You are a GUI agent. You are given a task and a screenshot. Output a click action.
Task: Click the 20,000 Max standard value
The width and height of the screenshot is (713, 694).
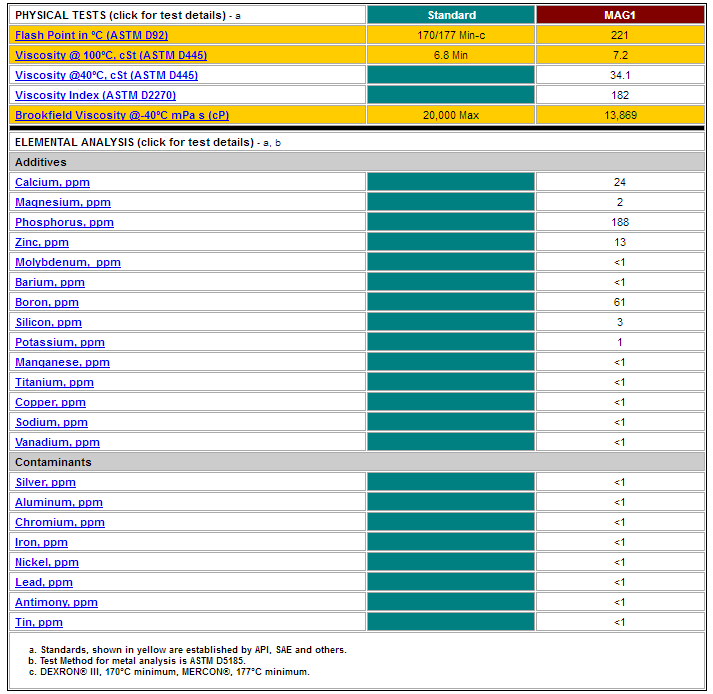pos(451,115)
